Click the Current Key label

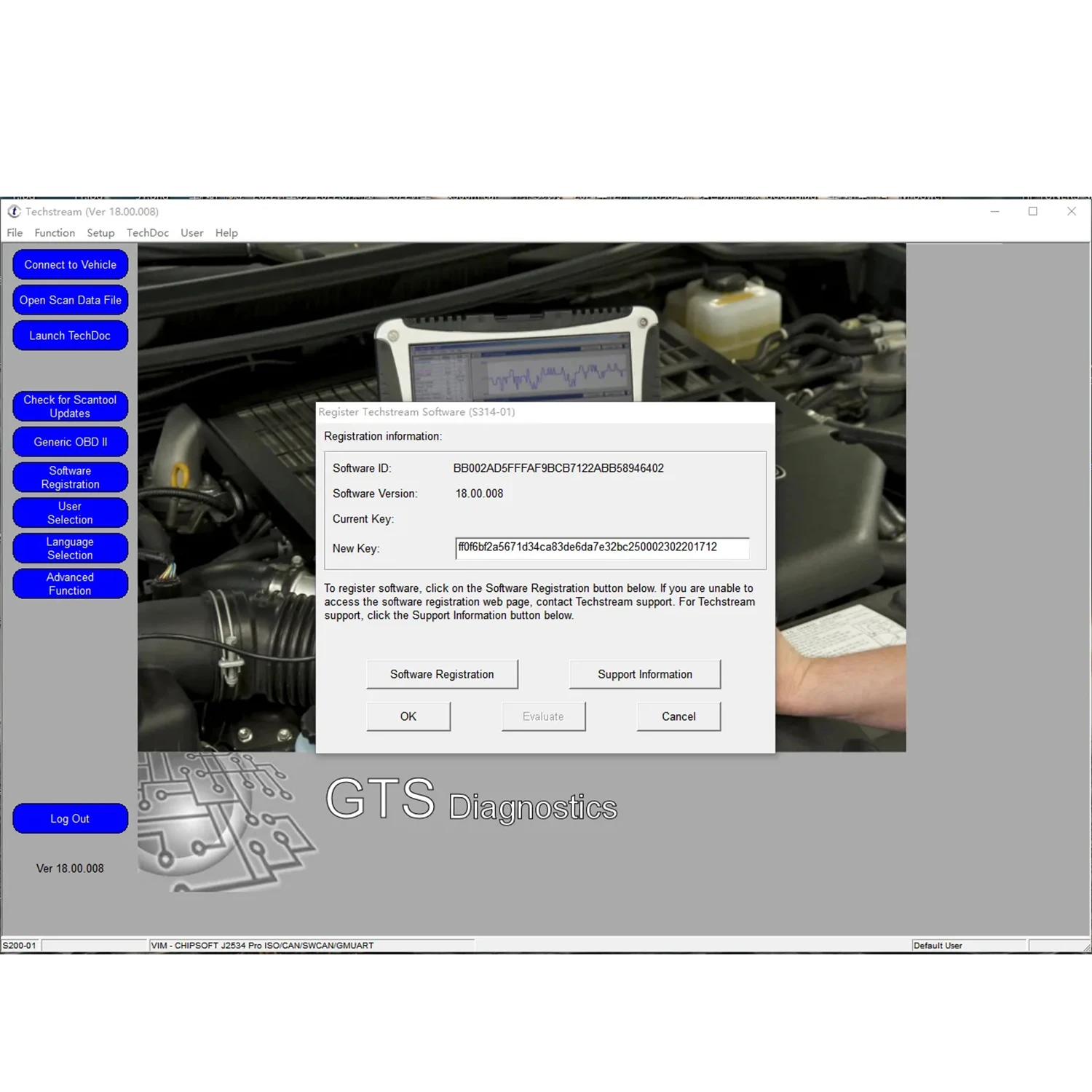363,519
